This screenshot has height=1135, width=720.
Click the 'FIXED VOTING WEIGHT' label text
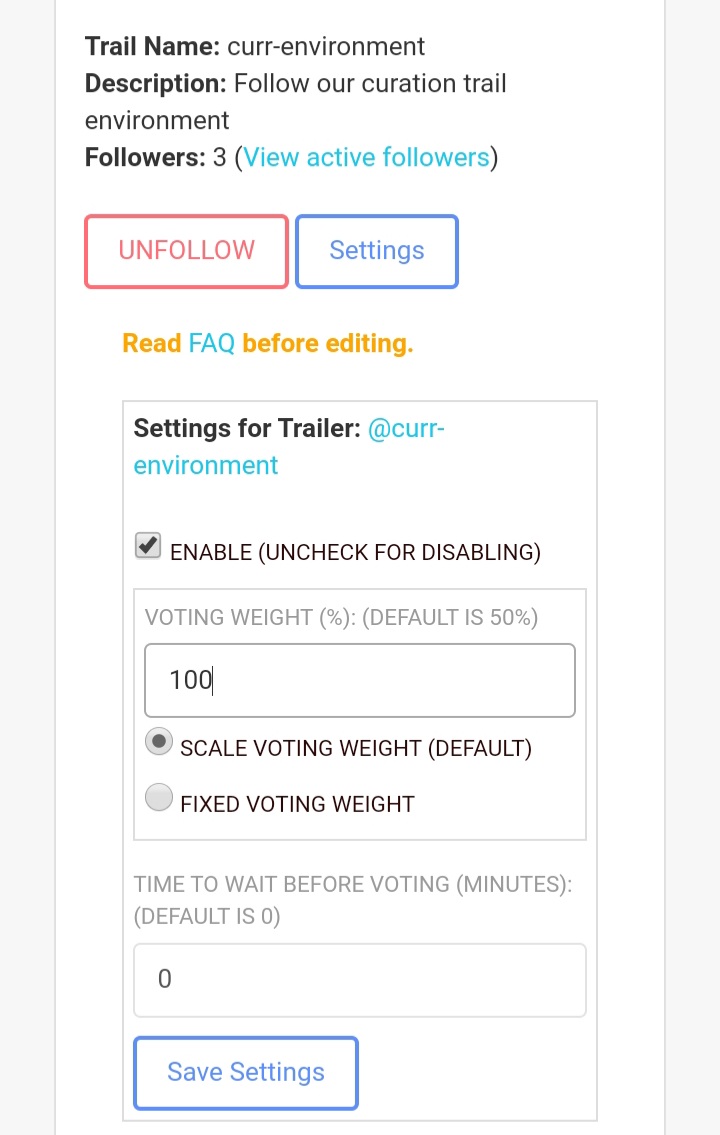pyautogui.click(x=297, y=803)
